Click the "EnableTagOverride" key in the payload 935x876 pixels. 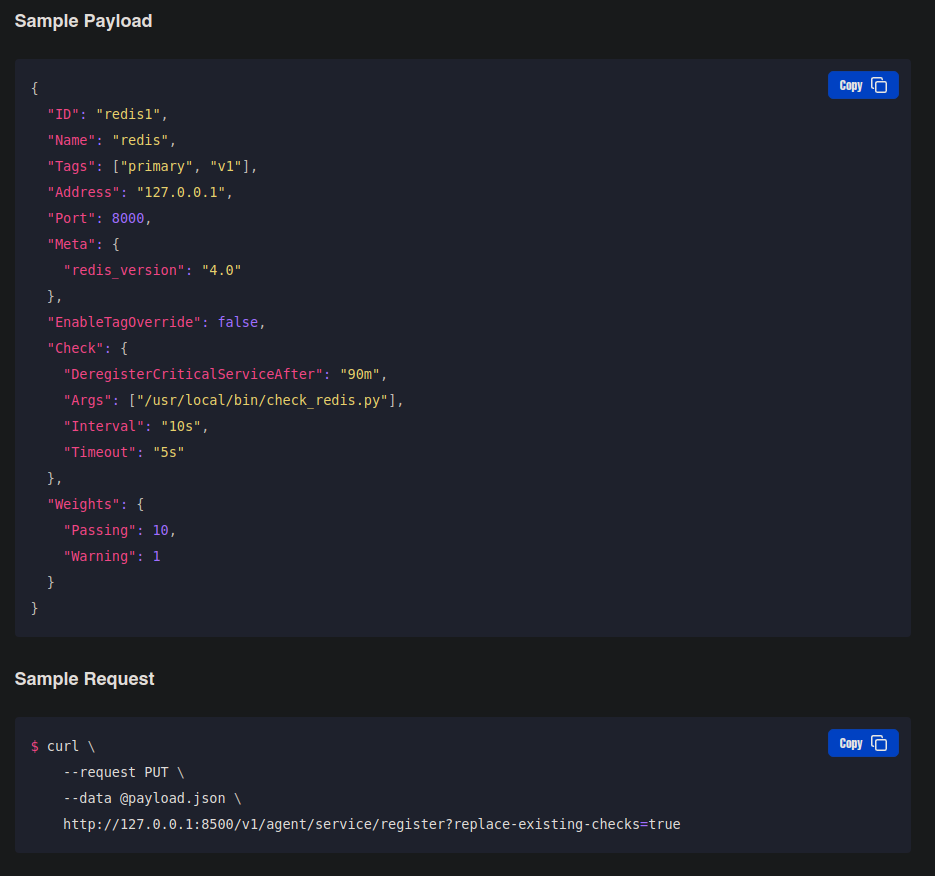point(125,322)
